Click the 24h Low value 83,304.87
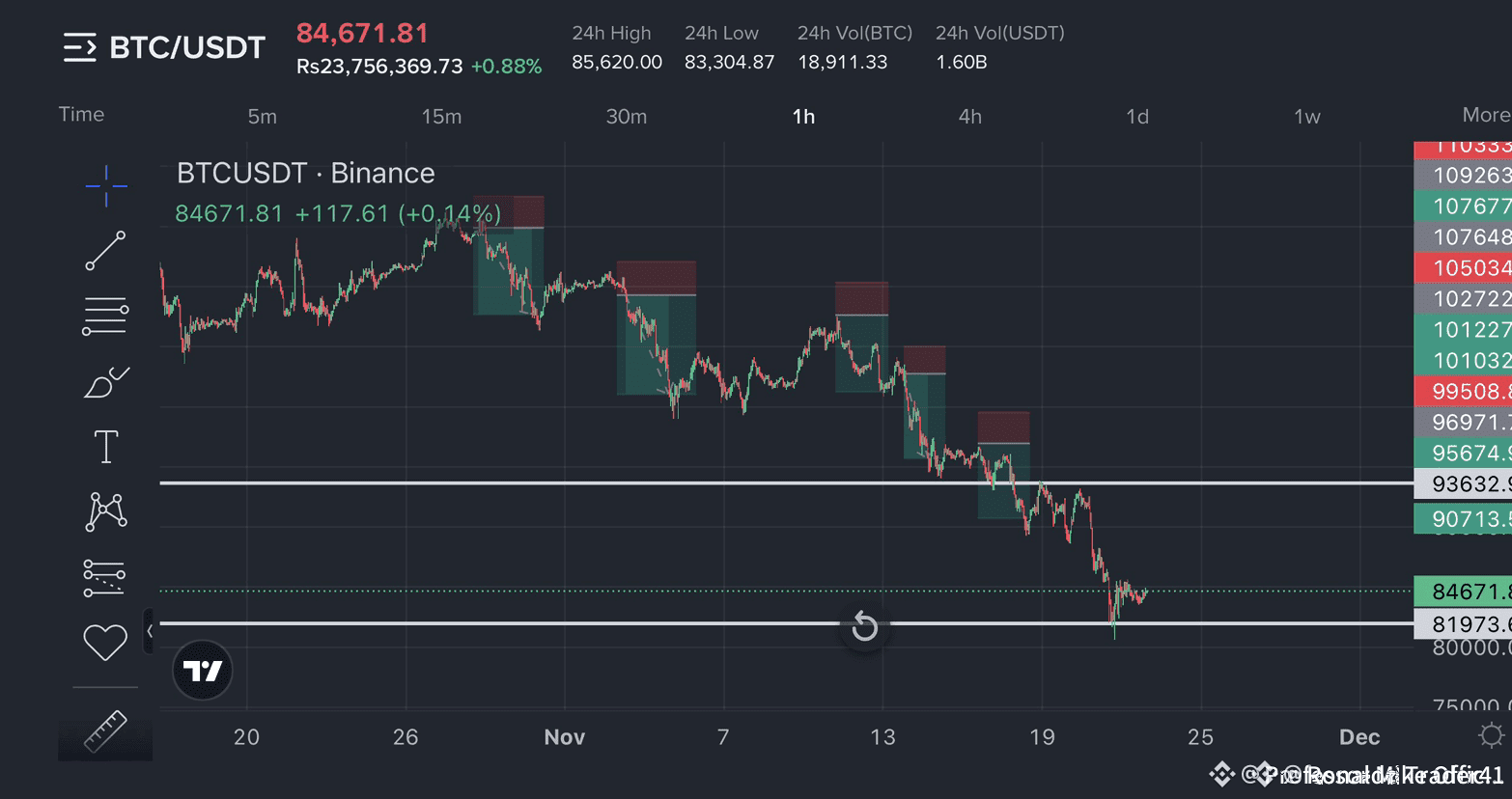This screenshot has height=799, width=1512. tap(729, 62)
